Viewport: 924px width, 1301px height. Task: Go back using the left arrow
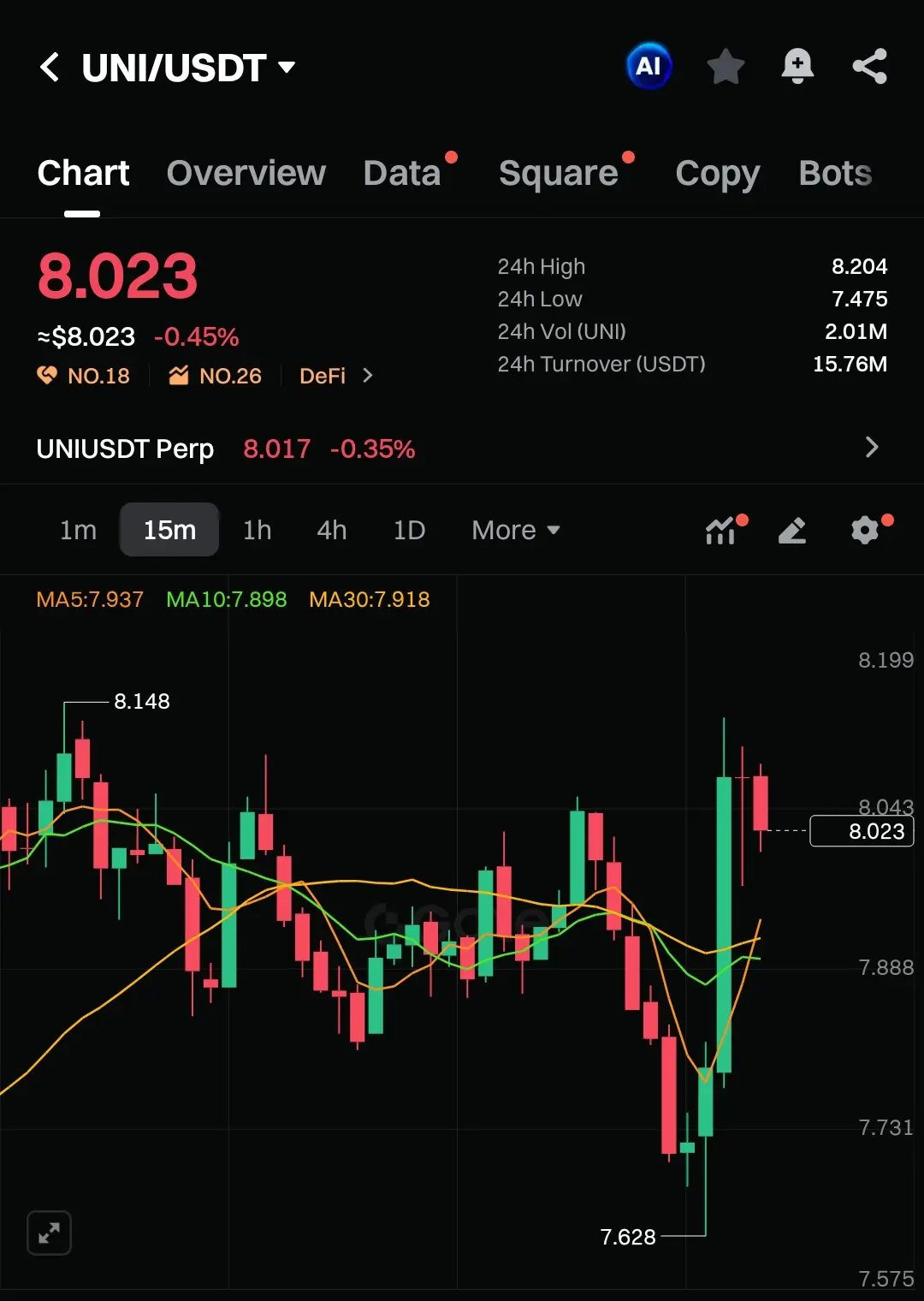(x=50, y=67)
